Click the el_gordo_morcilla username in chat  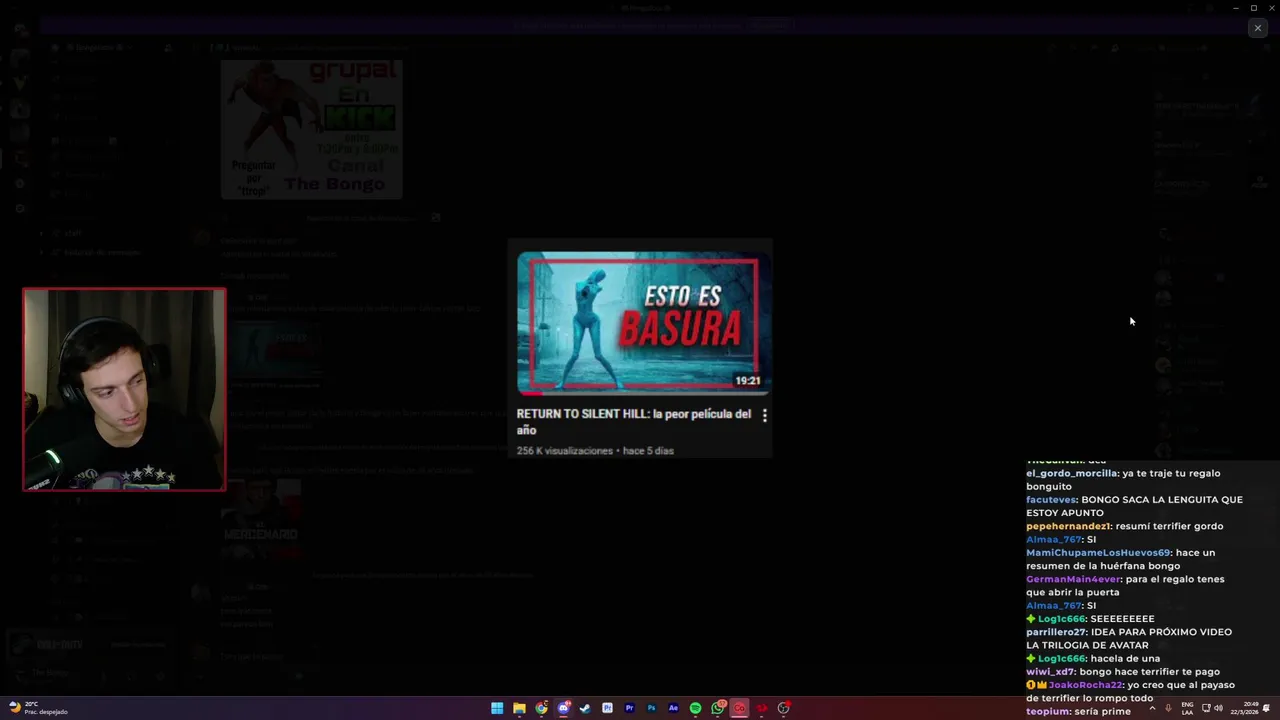[x=1071, y=473]
